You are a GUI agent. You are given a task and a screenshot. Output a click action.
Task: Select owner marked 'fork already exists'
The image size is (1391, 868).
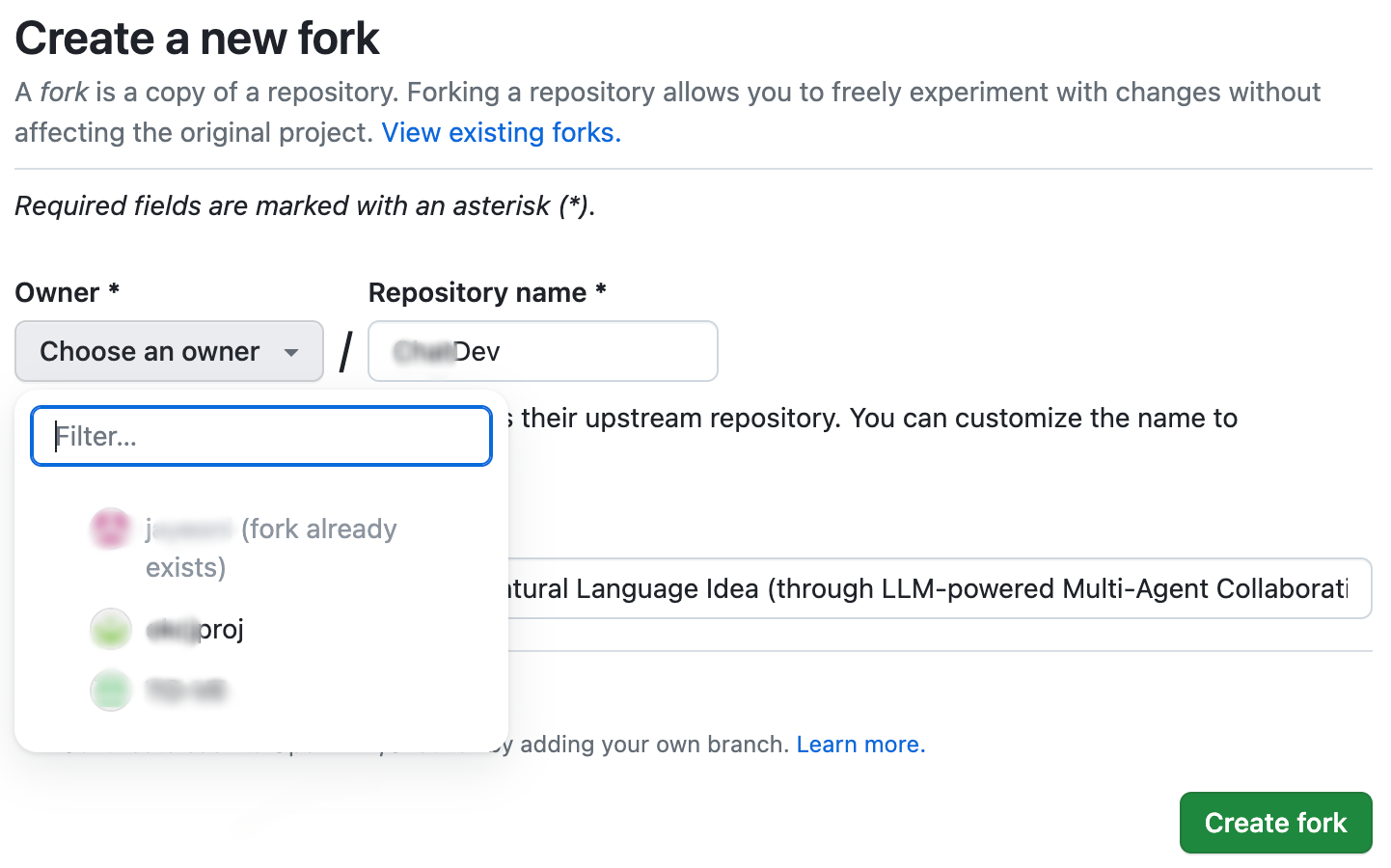[270, 547]
